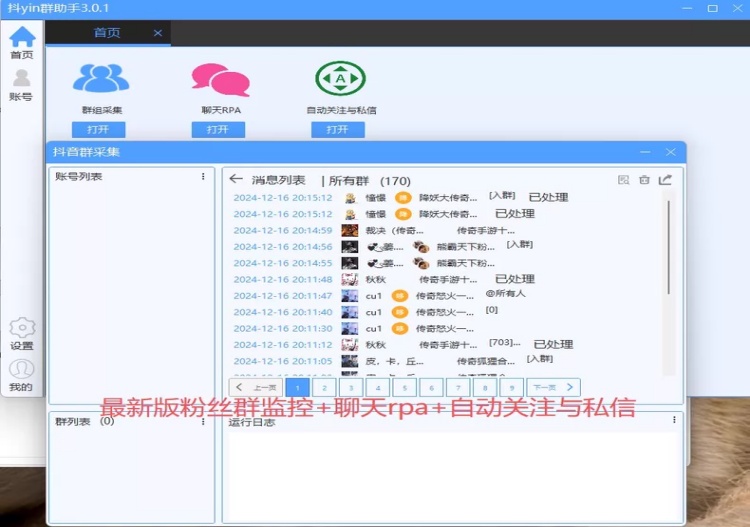Viewport: 750px width, 527px height.
Task: Open 自动关注与私信 with its 打开 button
Action: [x=338, y=130]
